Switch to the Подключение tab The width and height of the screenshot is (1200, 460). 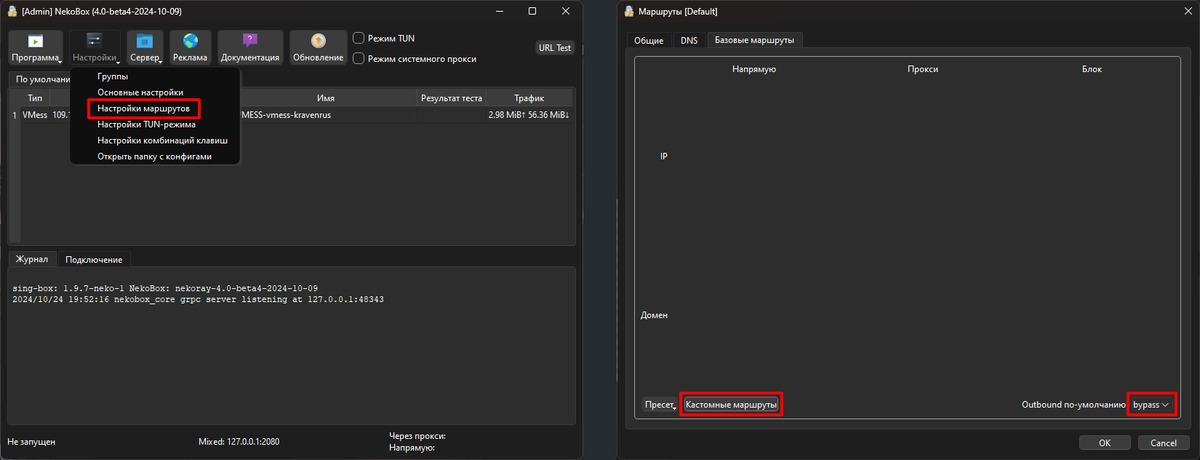tap(94, 259)
